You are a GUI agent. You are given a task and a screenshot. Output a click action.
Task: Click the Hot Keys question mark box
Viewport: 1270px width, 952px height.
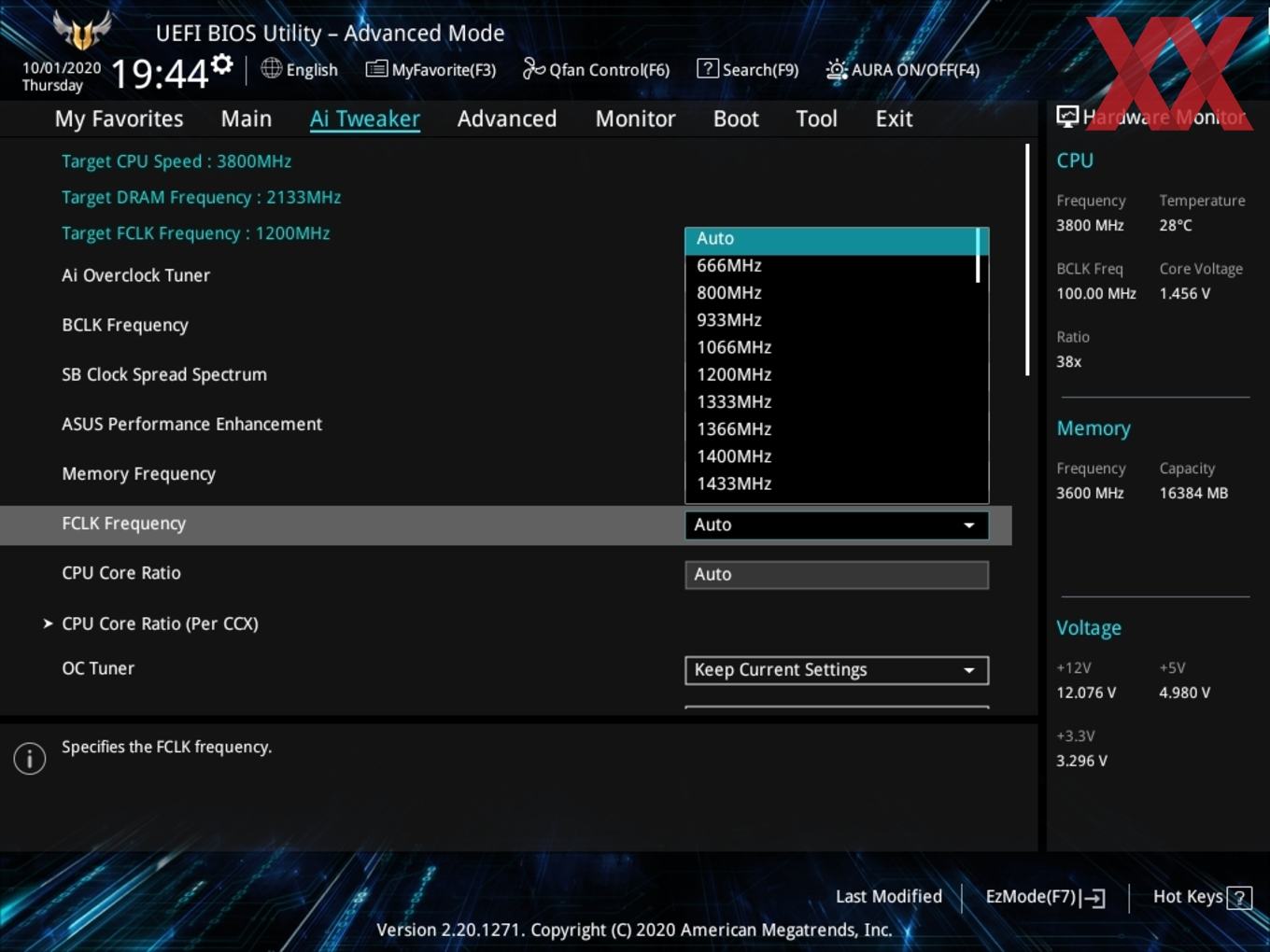[x=1239, y=898]
